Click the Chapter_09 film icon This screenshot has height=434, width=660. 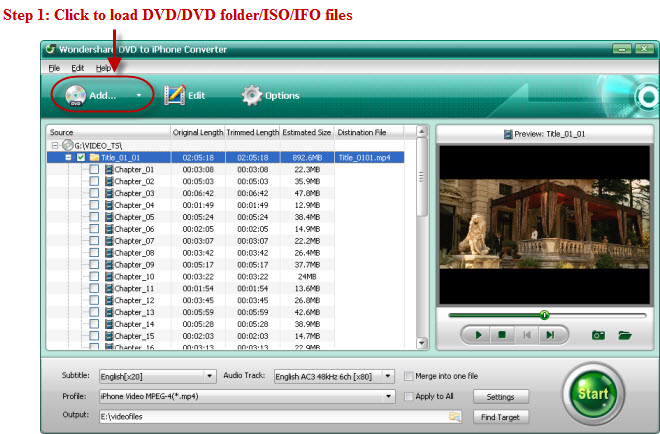point(109,264)
